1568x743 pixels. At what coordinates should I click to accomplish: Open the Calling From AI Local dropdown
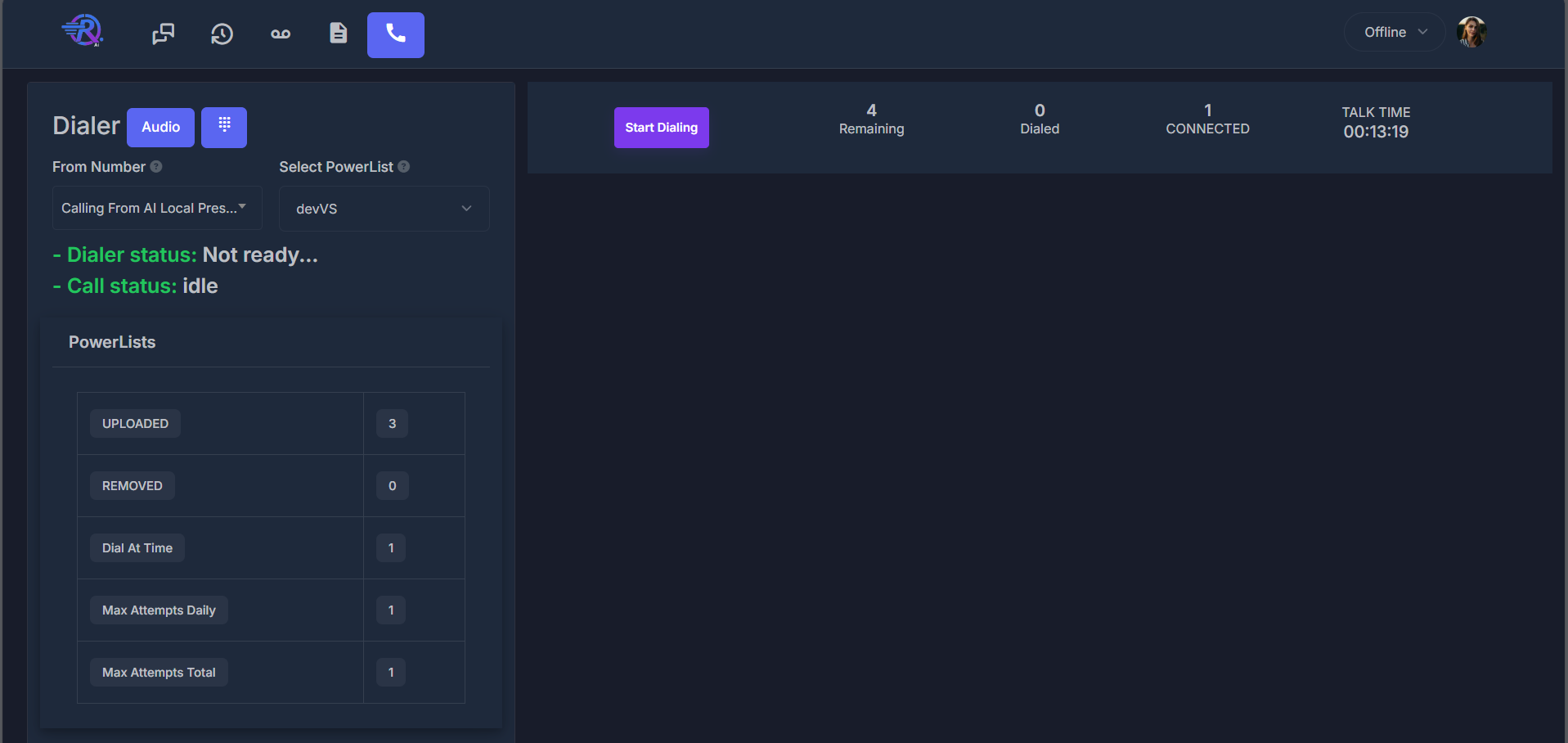click(x=156, y=208)
